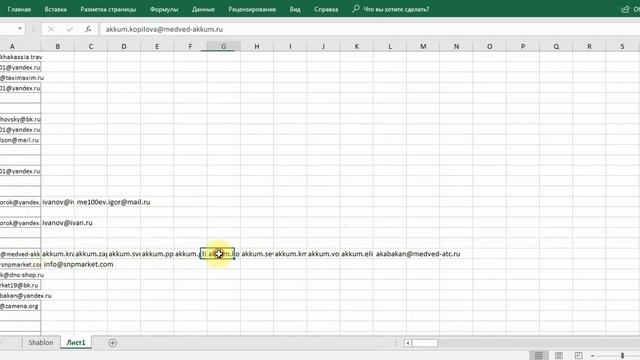Screen dimensions: 640x360
Task: Select column P header
Action: point(523,47)
